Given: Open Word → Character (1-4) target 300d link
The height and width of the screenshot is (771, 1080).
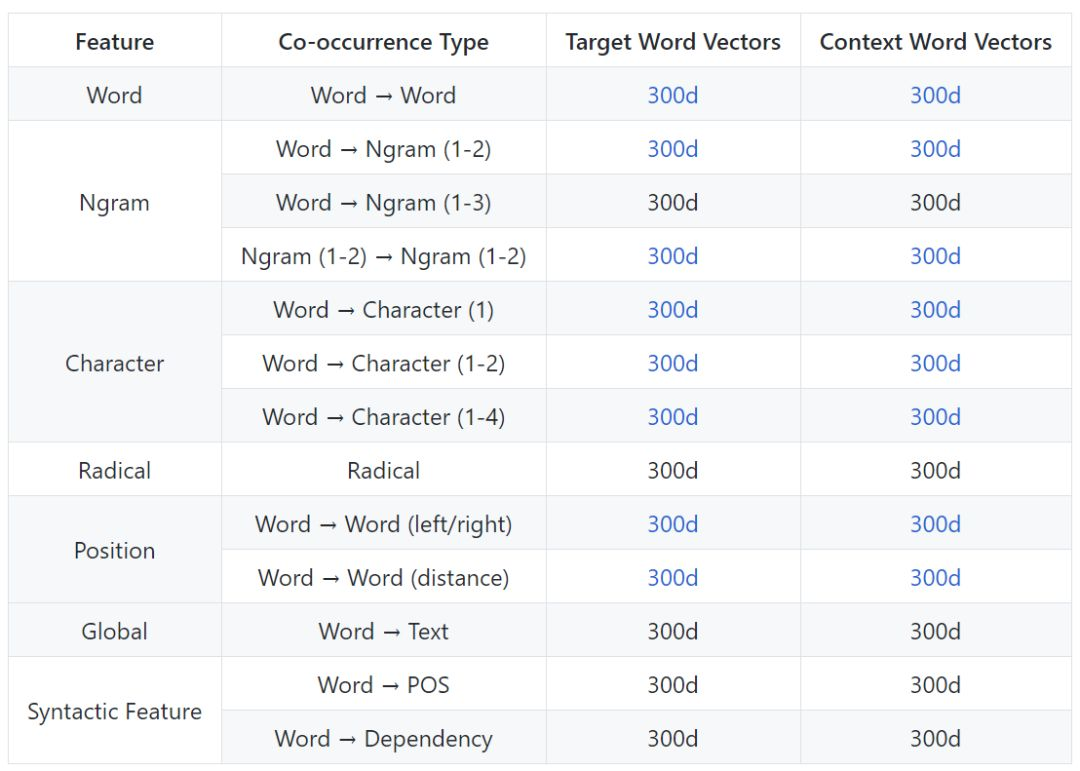Looking at the screenshot, I should point(672,417).
